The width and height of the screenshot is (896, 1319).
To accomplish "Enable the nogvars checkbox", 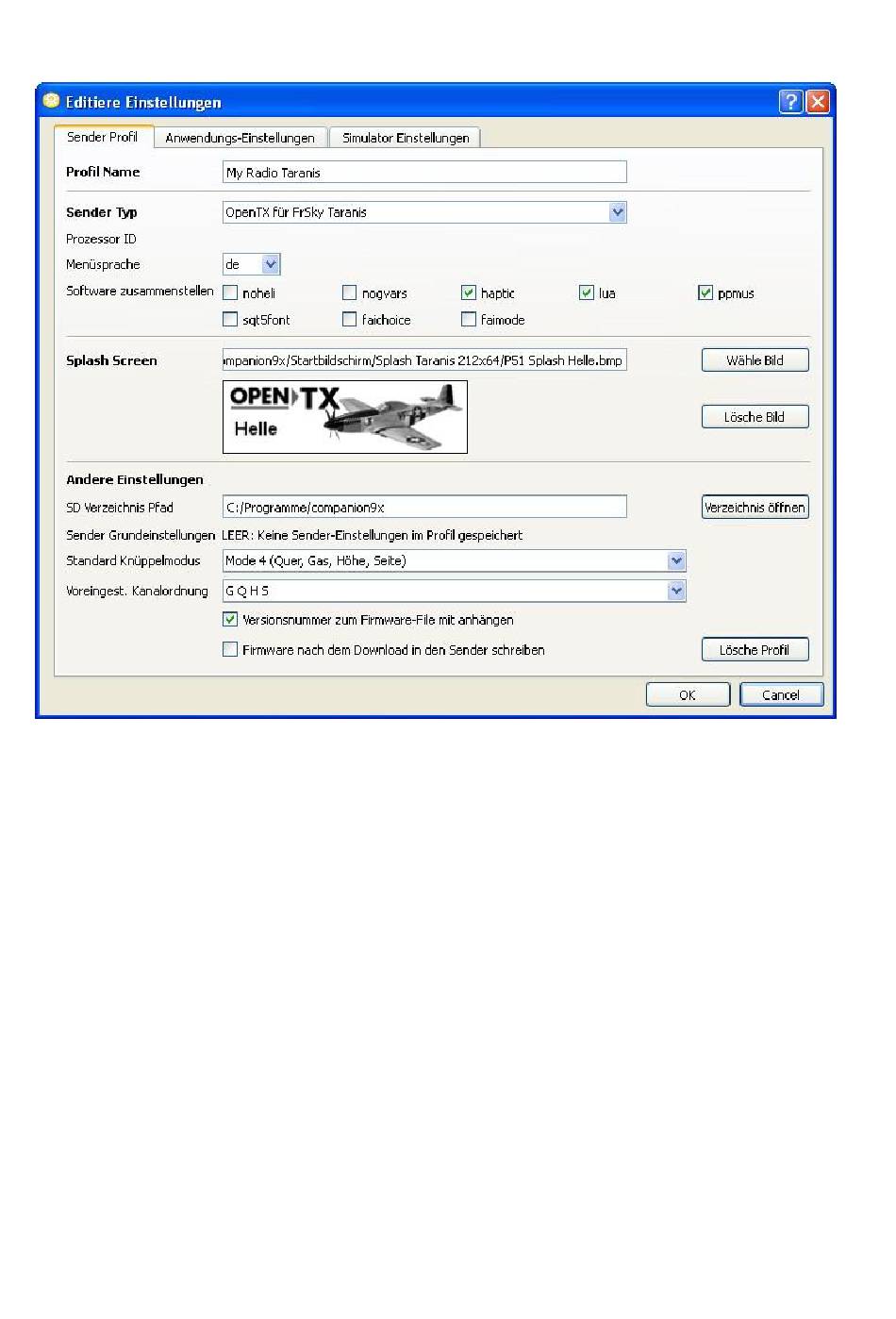I will (349, 292).
